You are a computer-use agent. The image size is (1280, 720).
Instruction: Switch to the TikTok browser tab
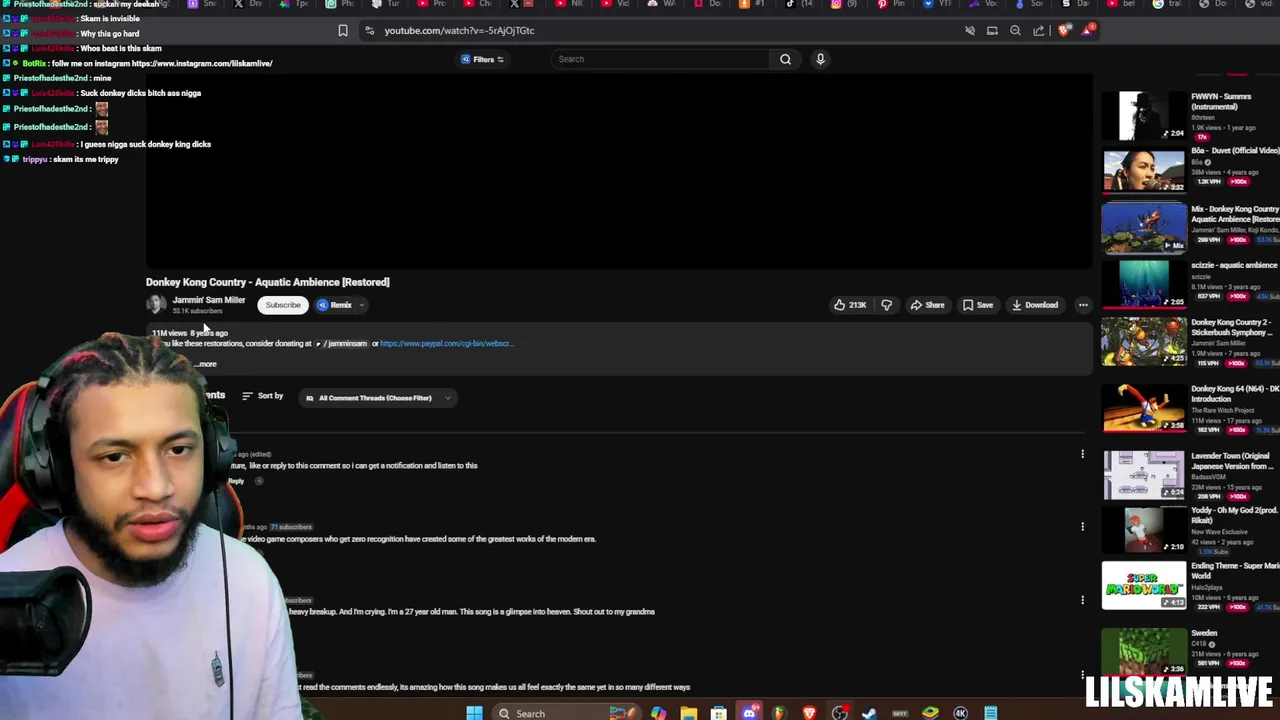tap(795, 4)
